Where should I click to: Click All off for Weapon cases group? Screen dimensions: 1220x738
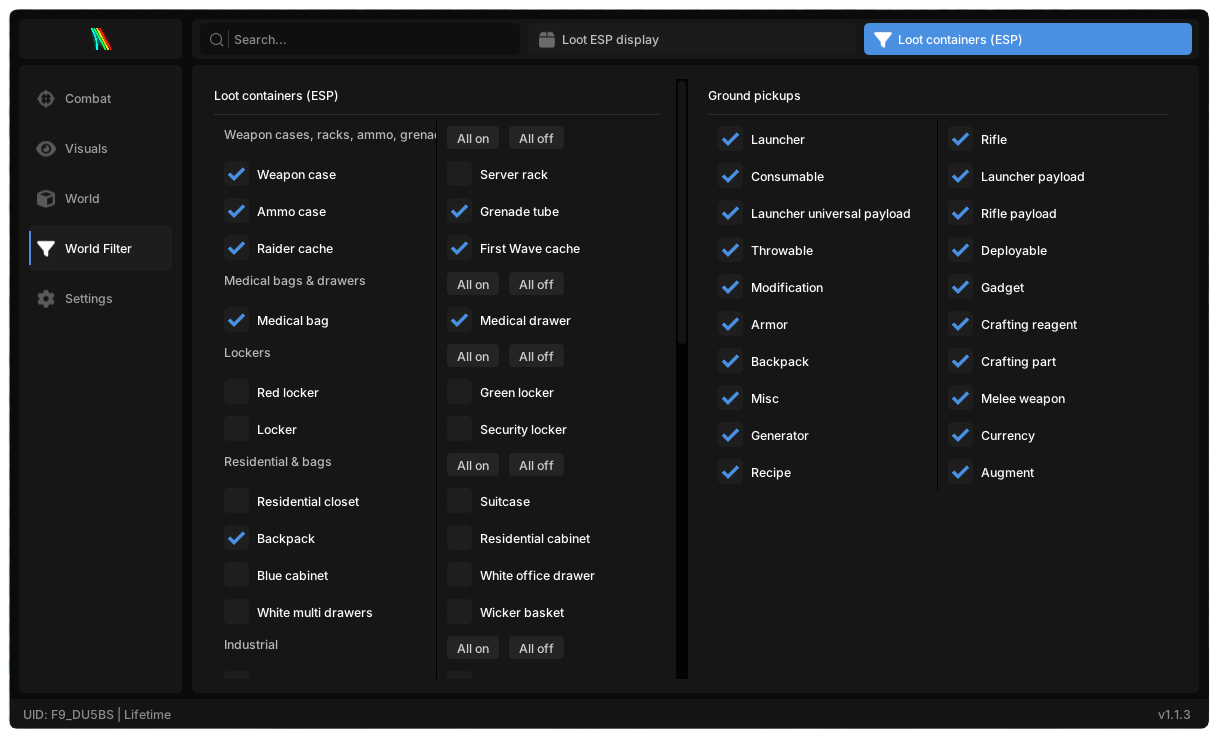pyautogui.click(x=536, y=138)
